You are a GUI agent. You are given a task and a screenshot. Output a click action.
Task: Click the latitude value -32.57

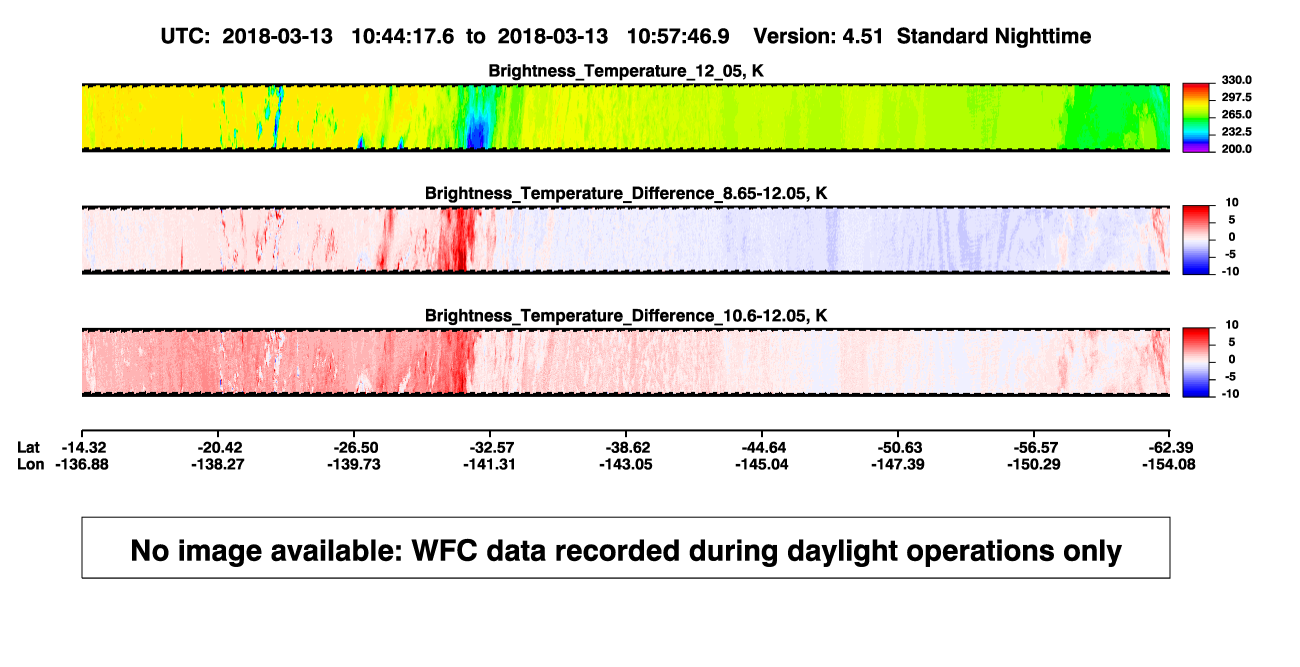click(491, 447)
